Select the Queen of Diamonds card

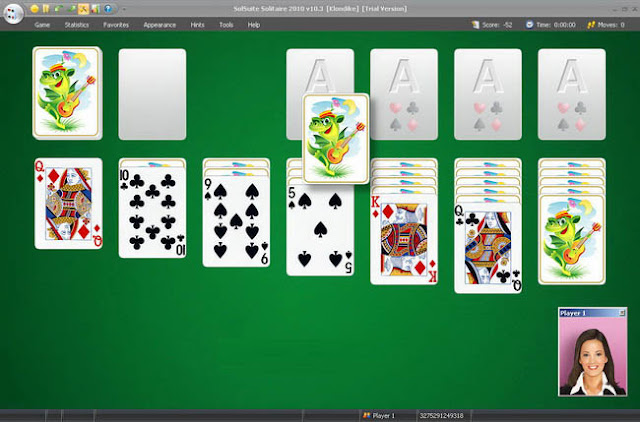(x=69, y=203)
